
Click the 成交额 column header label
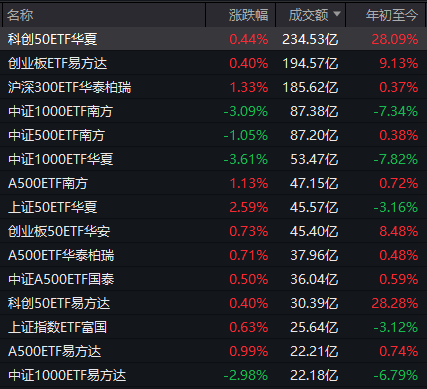pos(309,15)
